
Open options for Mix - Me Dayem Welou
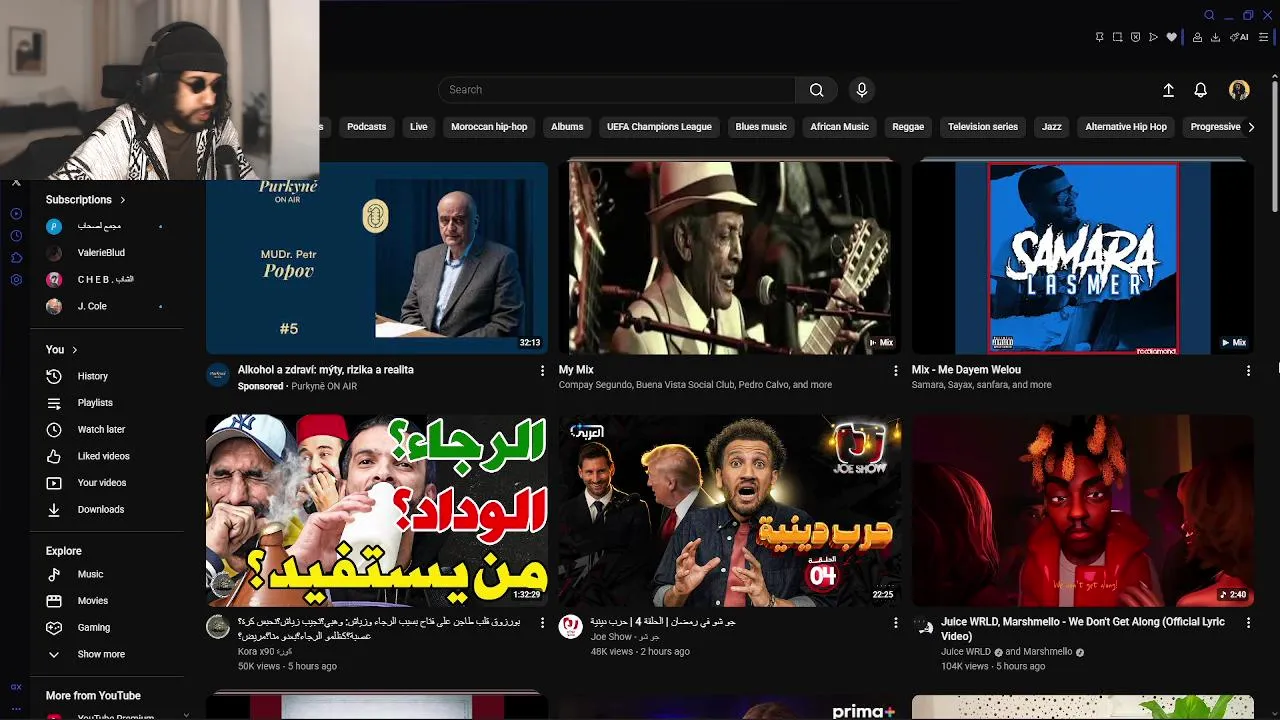pyautogui.click(x=1248, y=370)
